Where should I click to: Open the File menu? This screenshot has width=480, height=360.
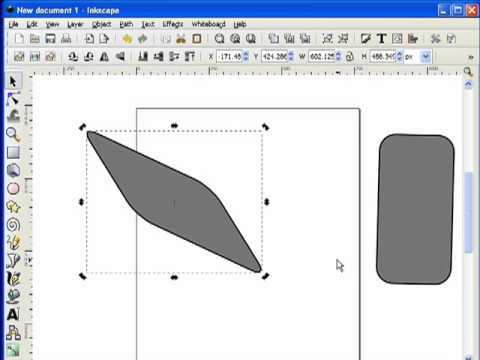click(x=13, y=24)
